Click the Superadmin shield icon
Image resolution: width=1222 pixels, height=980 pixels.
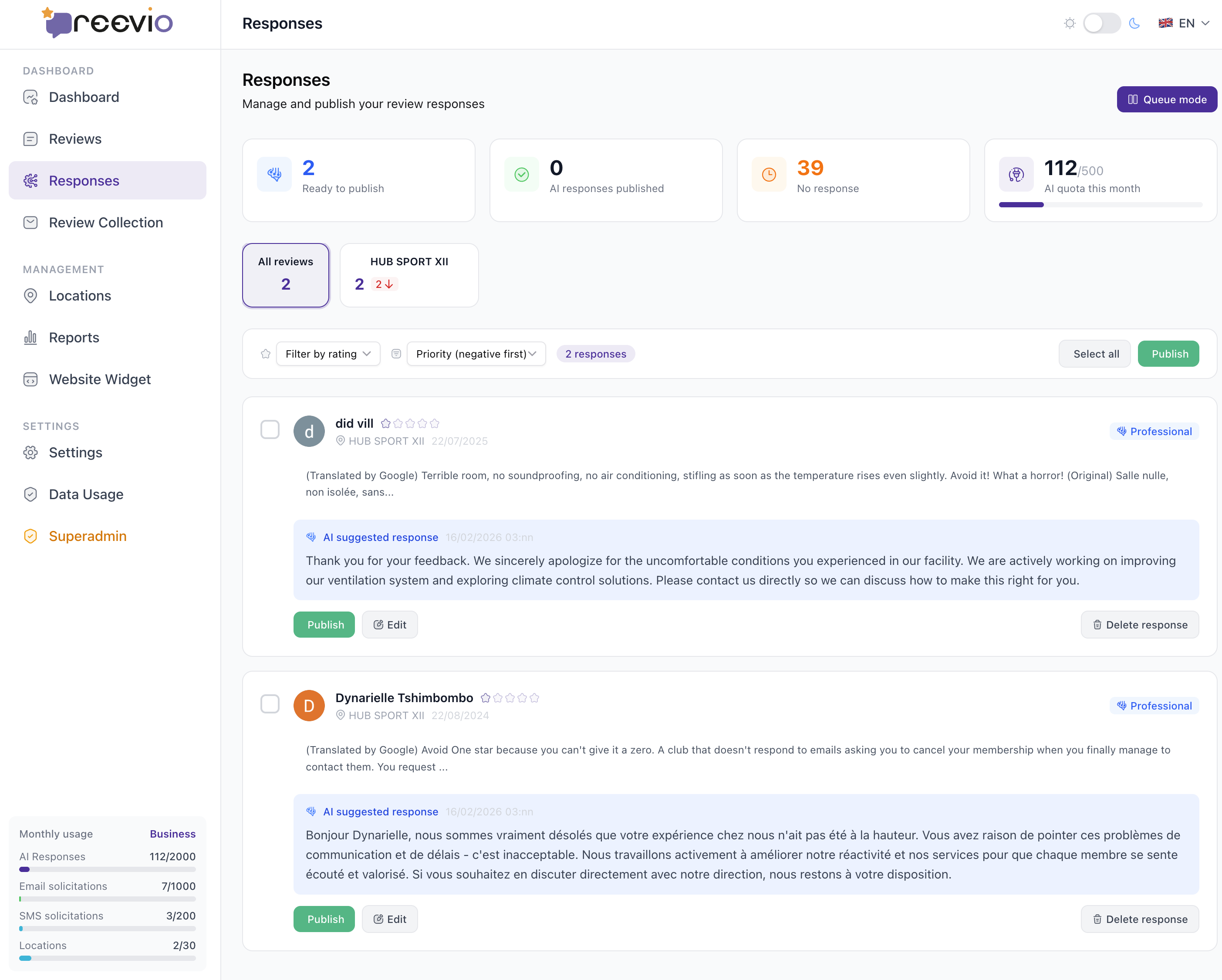click(x=30, y=536)
